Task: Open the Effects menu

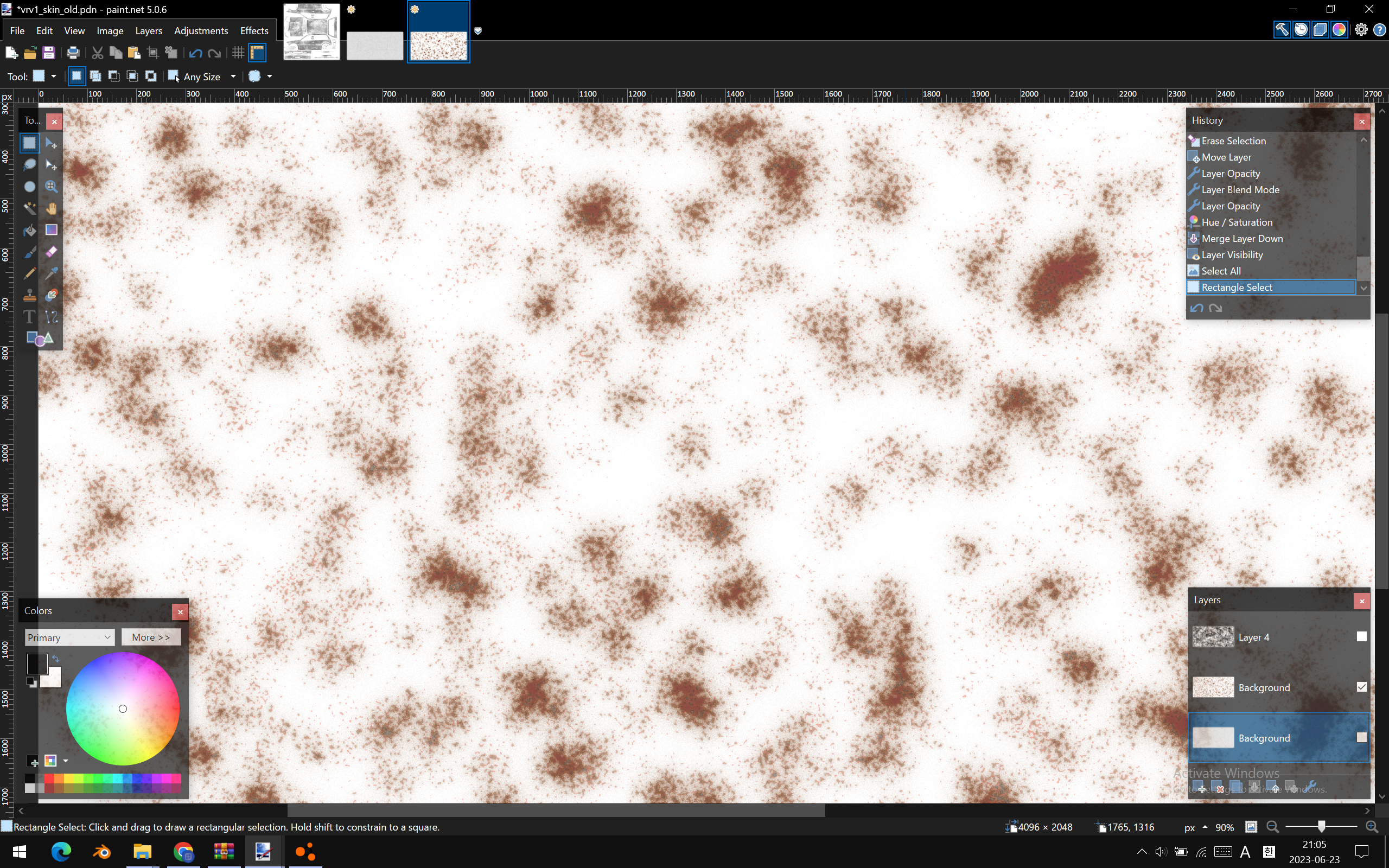Action: [x=254, y=31]
